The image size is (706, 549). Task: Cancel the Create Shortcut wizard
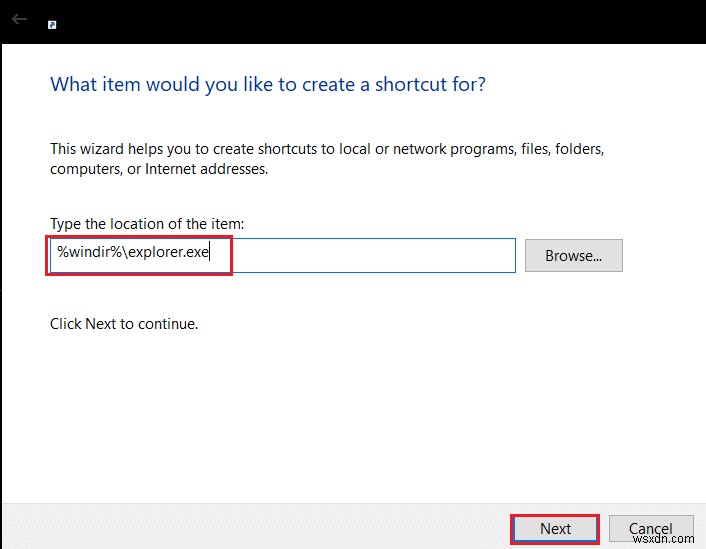click(650, 529)
